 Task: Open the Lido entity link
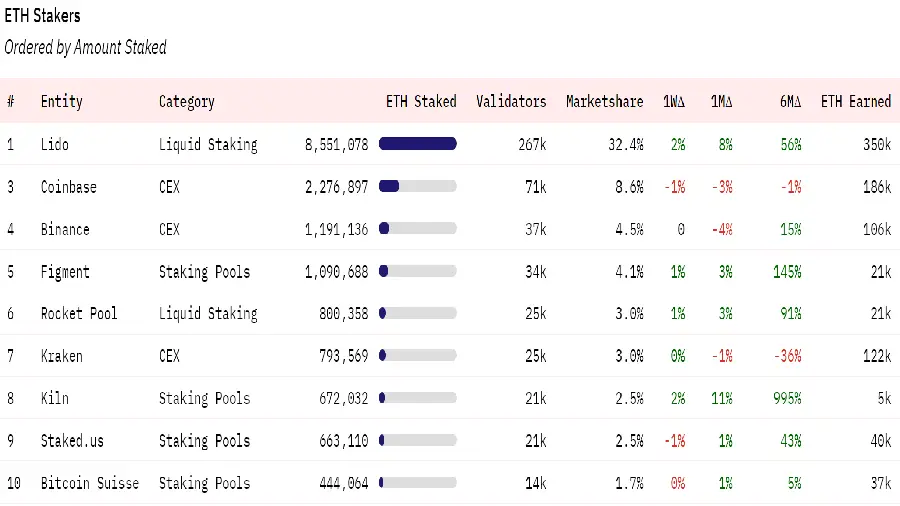click(x=55, y=144)
